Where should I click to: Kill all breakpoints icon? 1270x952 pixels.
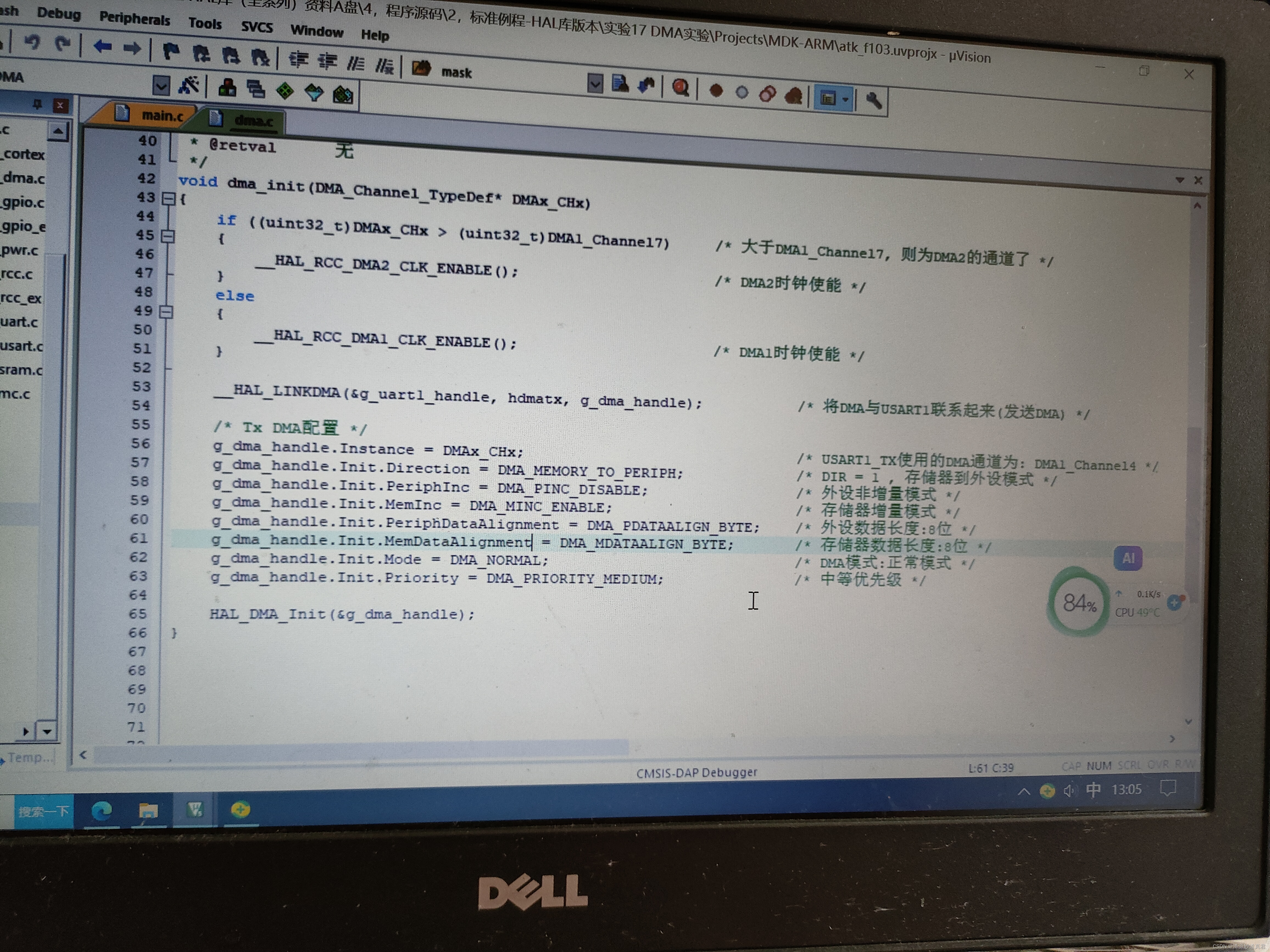point(793,96)
